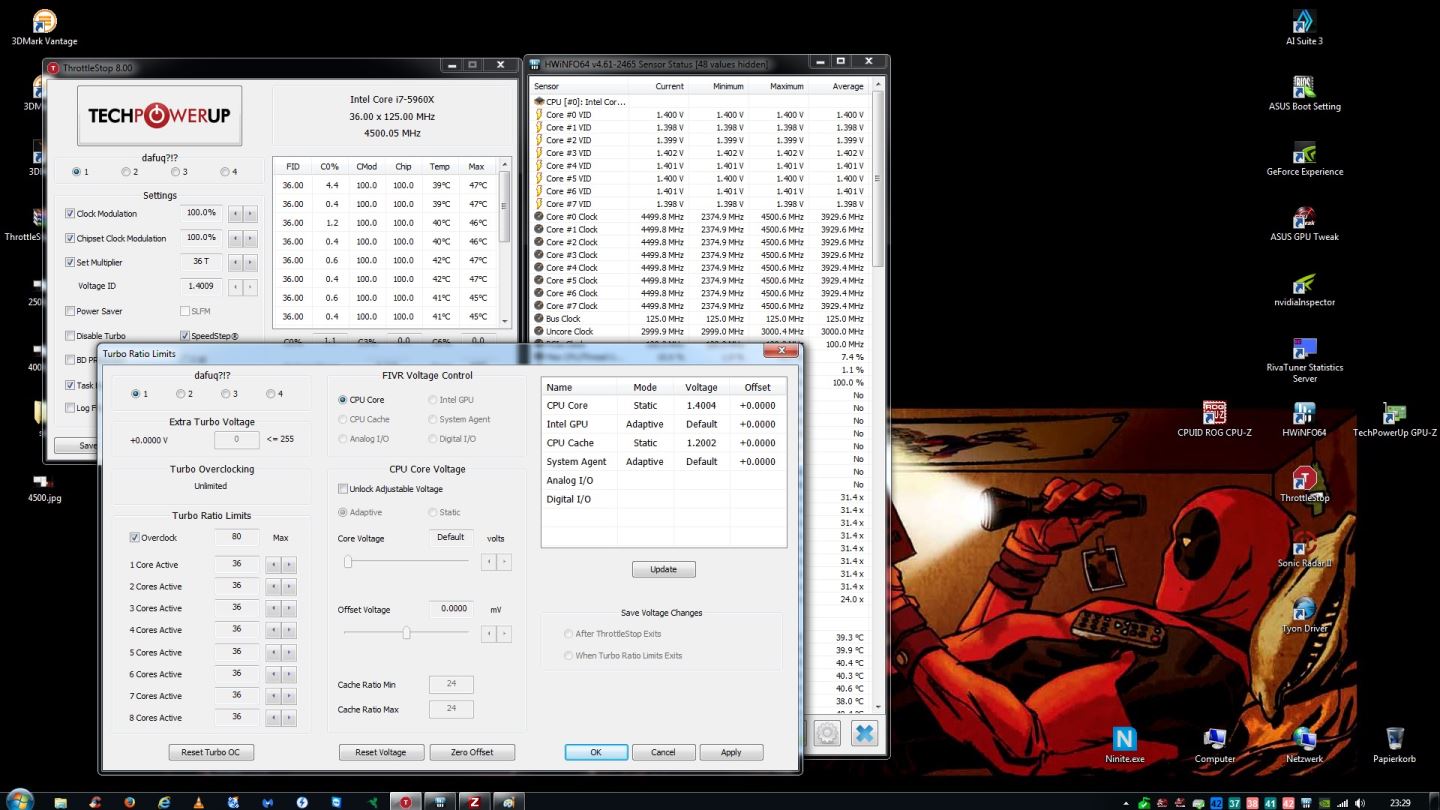Click Cancel in Turbo Ratio Limits
Screen dimensions: 1440x810
pos(664,752)
